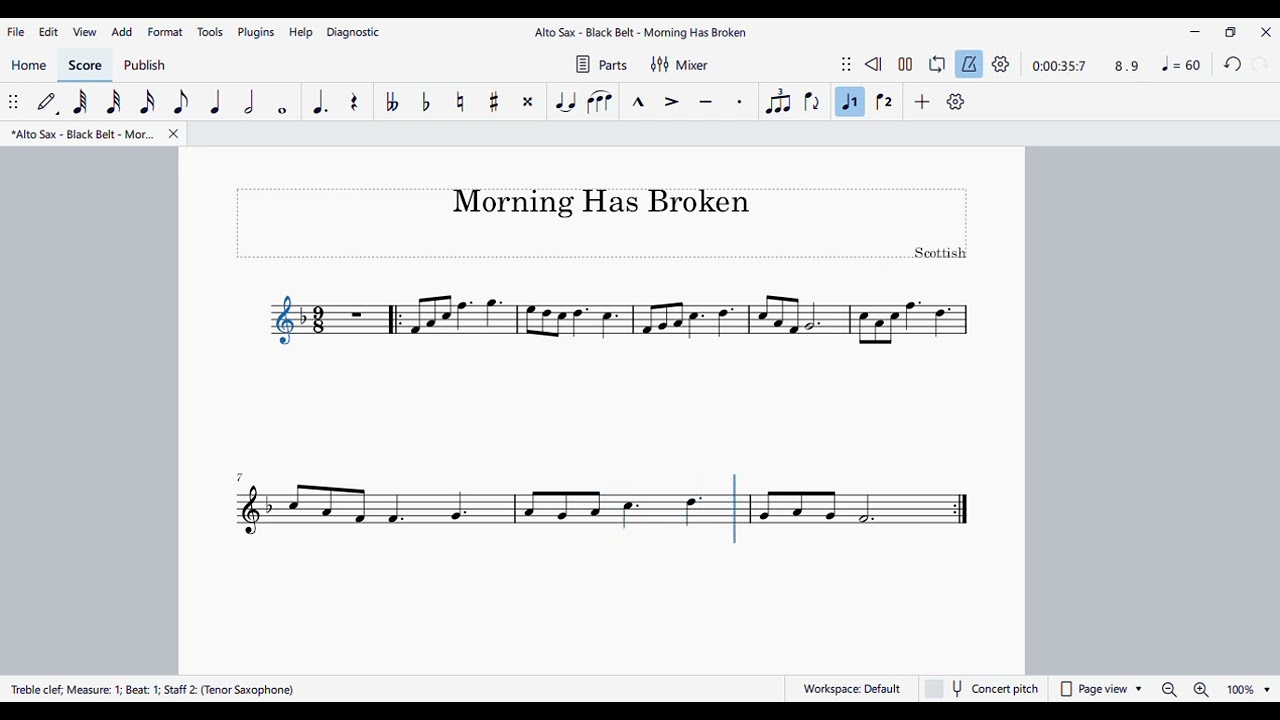This screenshot has width=1280, height=720.
Task: Open the View menu
Action: (x=85, y=33)
